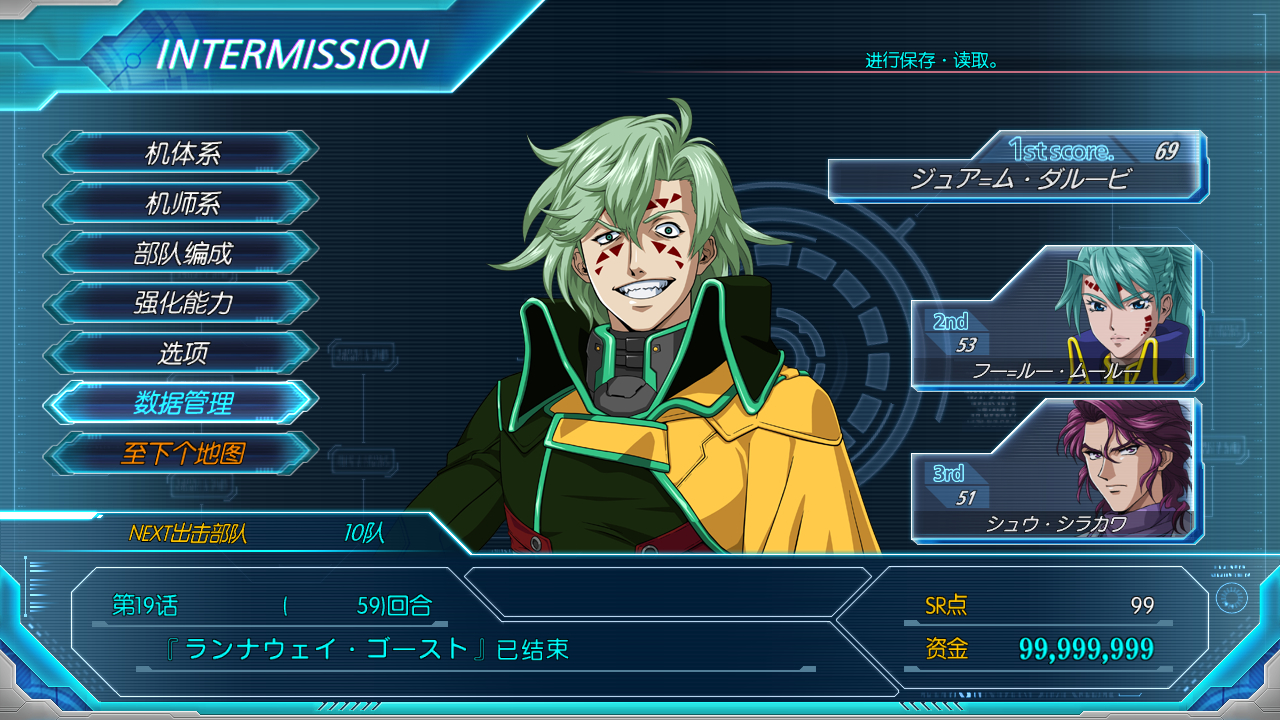Click the 2nd place pilot portrait
This screenshot has width=1280, height=720.
(x=1127, y=315)
